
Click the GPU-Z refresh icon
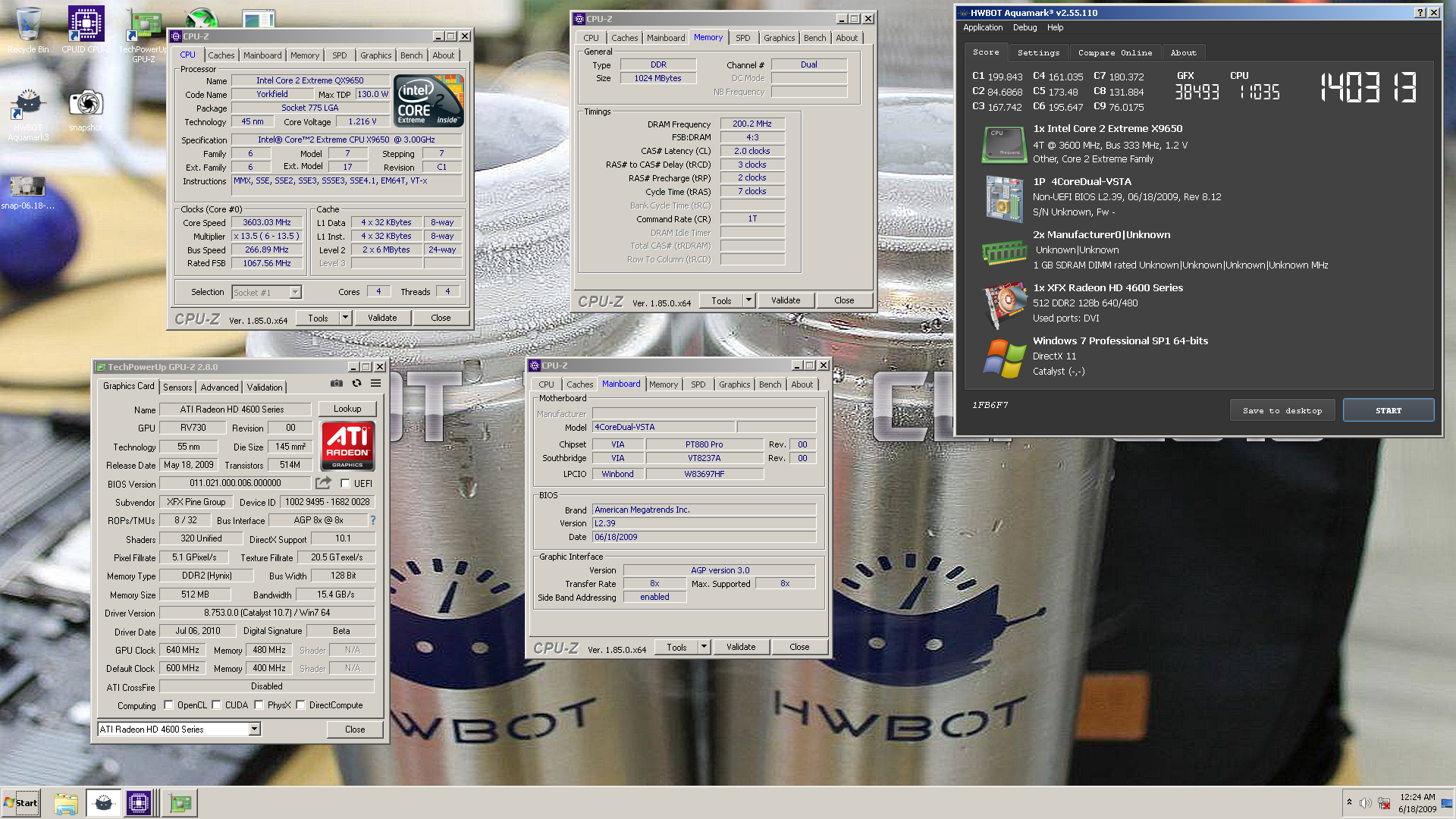click(x=356, y=384)
